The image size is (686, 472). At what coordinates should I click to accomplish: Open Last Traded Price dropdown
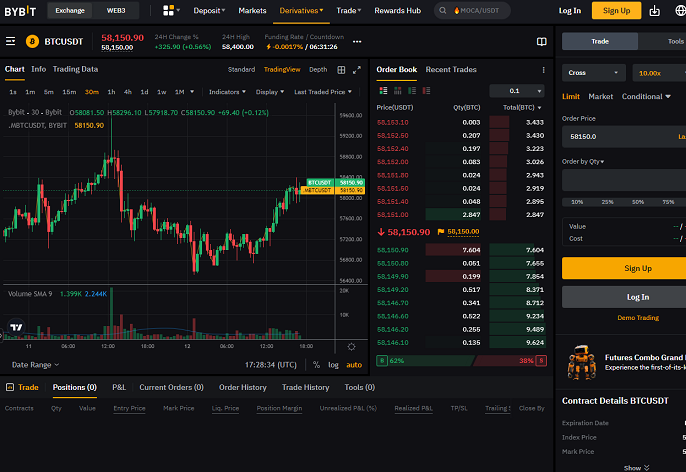pyautogui.click(x=322, y=92)
